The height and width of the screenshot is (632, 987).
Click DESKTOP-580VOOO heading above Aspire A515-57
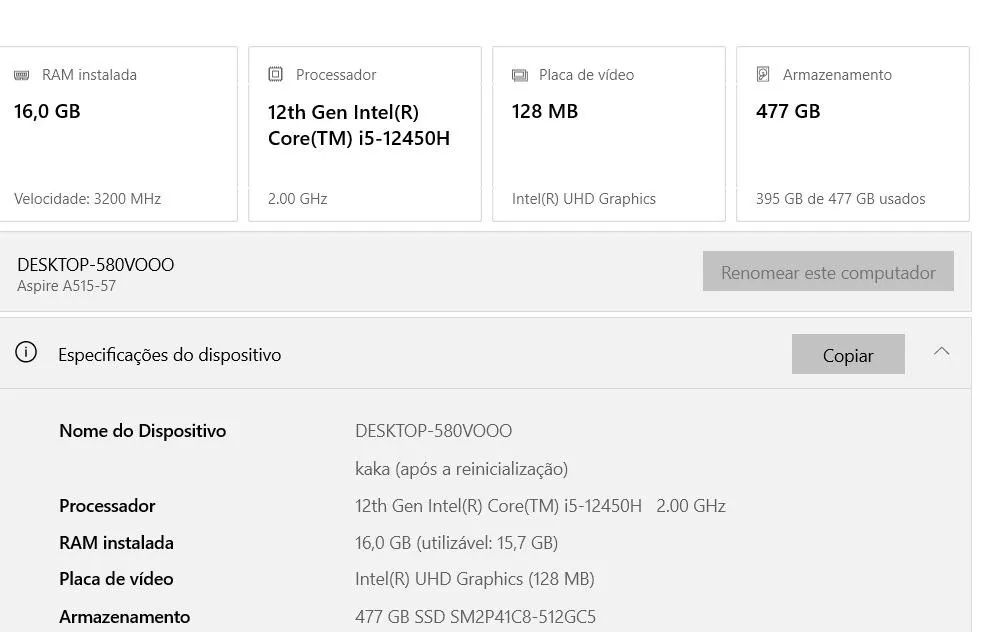[x=96, y=265]
